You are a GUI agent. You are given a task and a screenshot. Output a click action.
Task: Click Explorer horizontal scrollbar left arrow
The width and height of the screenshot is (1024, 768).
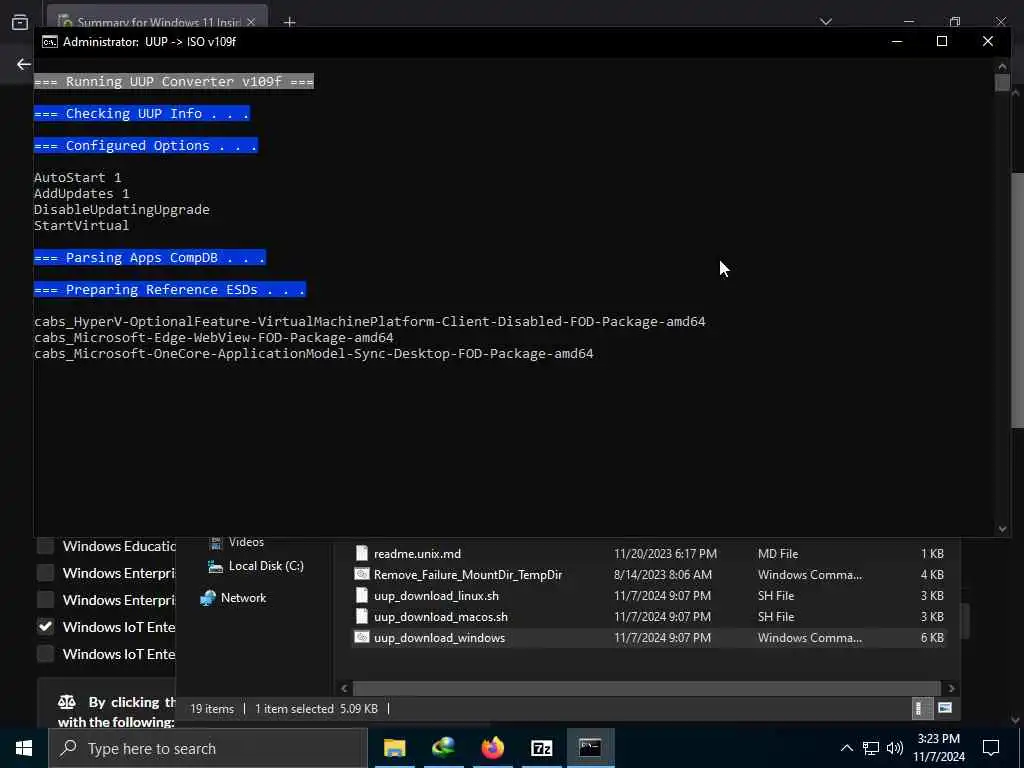345,688
